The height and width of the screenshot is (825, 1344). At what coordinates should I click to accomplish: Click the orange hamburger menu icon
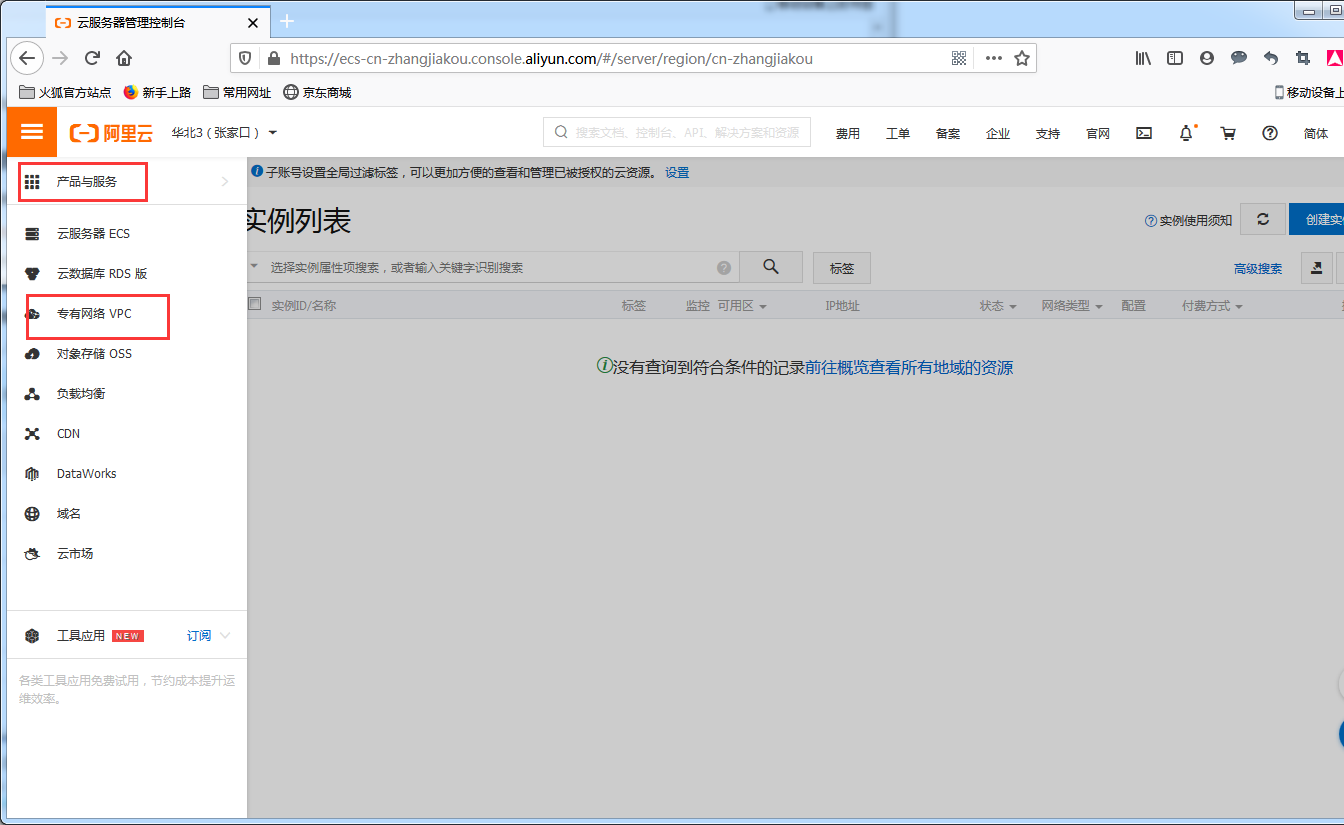32,132
